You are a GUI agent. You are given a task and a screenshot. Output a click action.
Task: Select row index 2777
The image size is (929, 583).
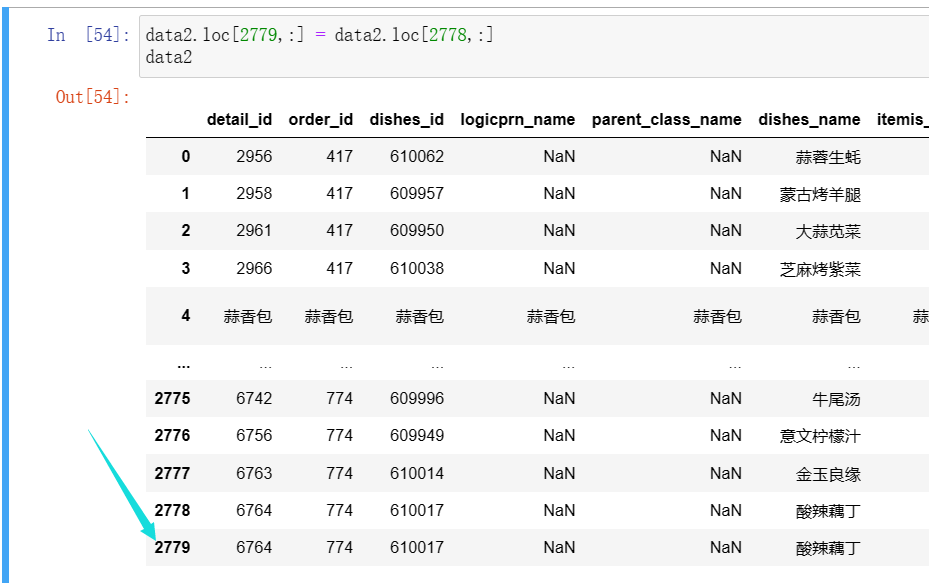pyautogui.click(x=172, y=473)
